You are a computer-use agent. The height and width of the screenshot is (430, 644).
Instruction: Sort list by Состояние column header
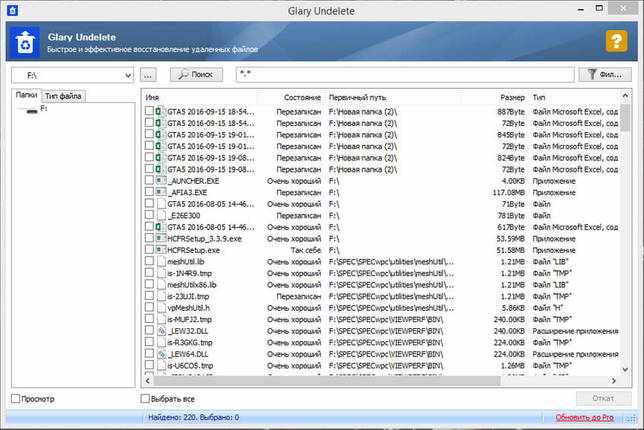pyautogui.click(x=302, y=97)
